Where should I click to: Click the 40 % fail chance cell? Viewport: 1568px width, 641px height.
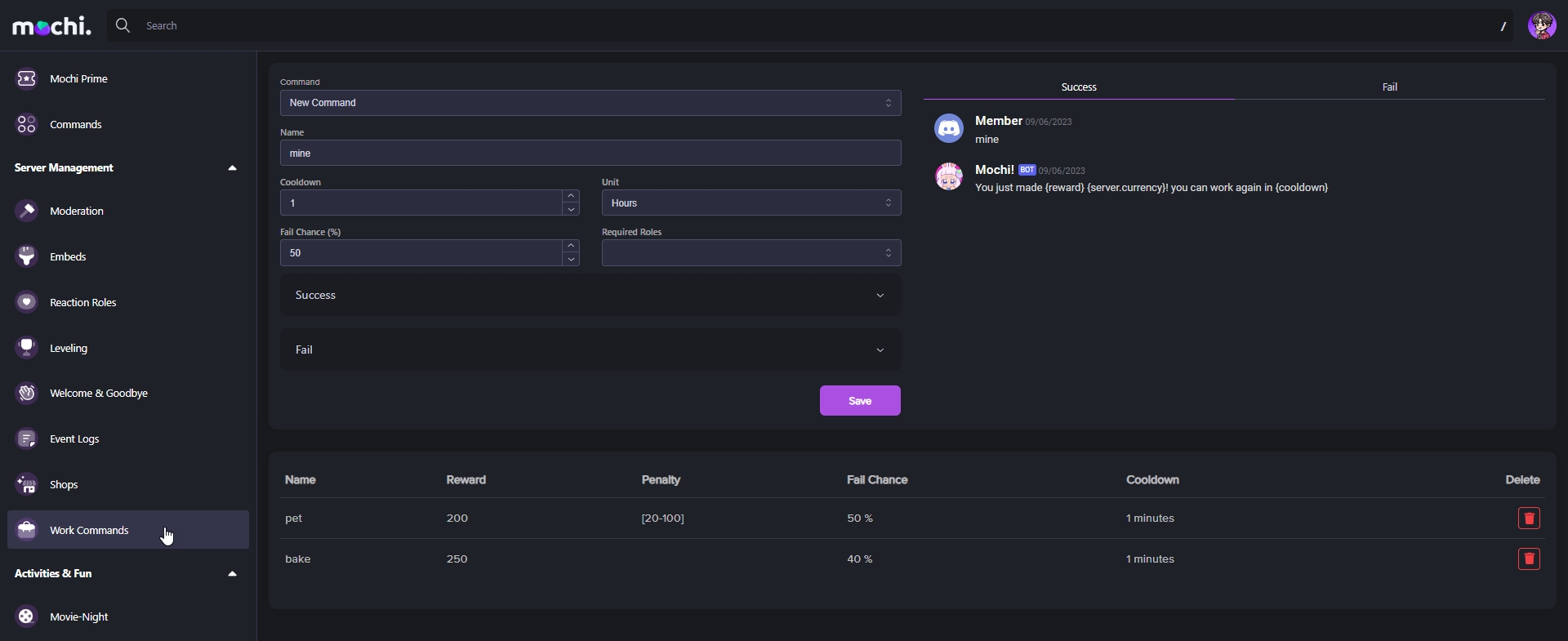pos(860,559)
